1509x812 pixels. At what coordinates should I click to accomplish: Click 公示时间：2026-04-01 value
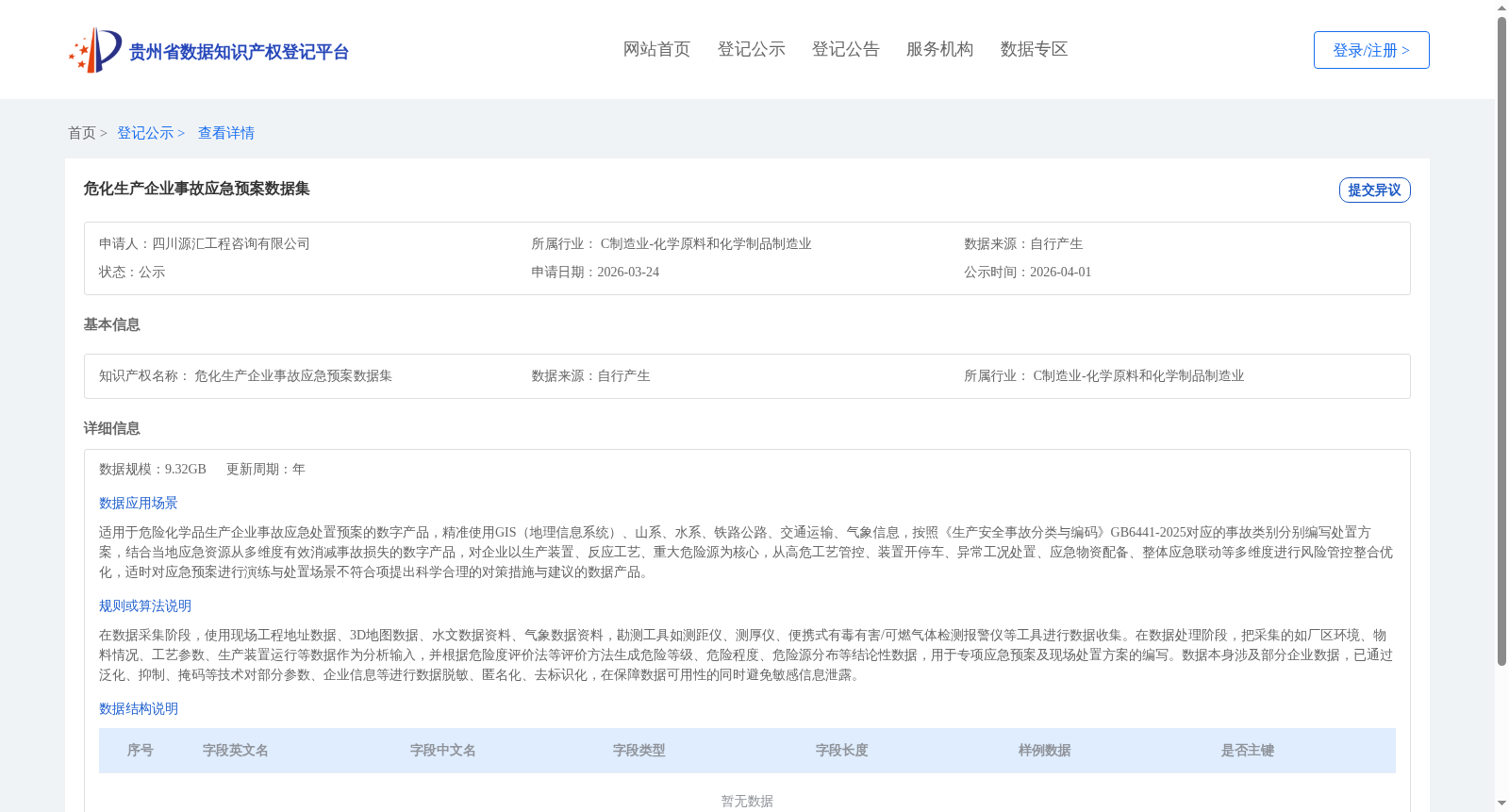1027,273
